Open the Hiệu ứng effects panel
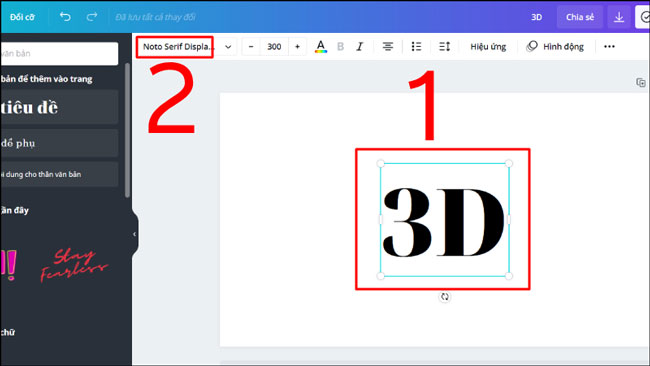Image resolution: width=650 pixels, height=366 pixels. coord(488,46)
